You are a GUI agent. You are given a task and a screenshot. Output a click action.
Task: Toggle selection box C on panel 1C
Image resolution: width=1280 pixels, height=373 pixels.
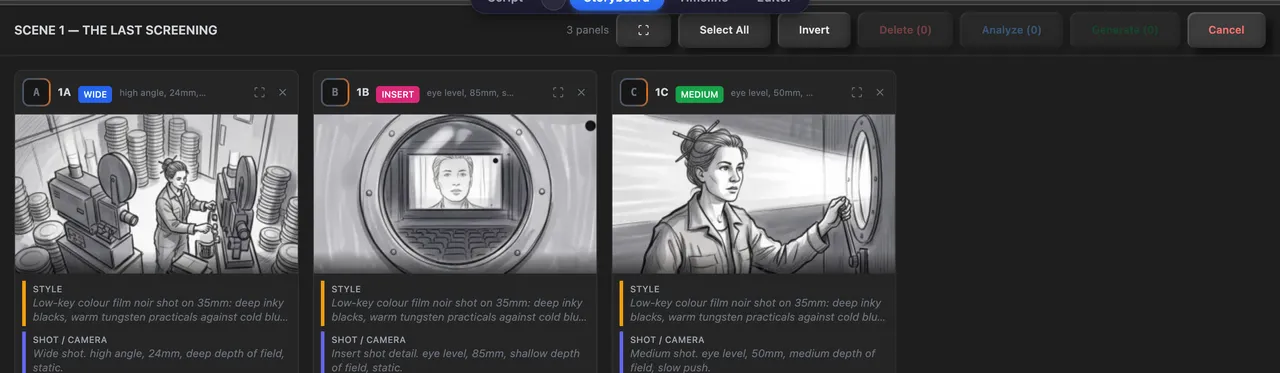tap(633, 93)
